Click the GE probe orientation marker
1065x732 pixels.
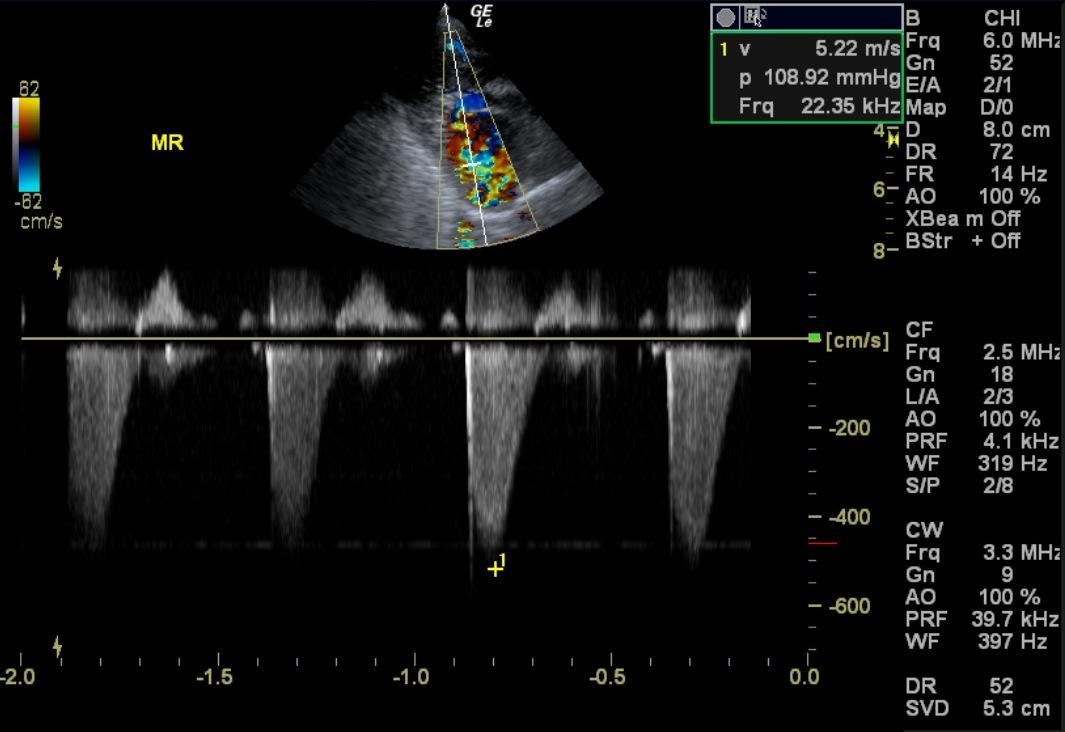tap(481, 16)
